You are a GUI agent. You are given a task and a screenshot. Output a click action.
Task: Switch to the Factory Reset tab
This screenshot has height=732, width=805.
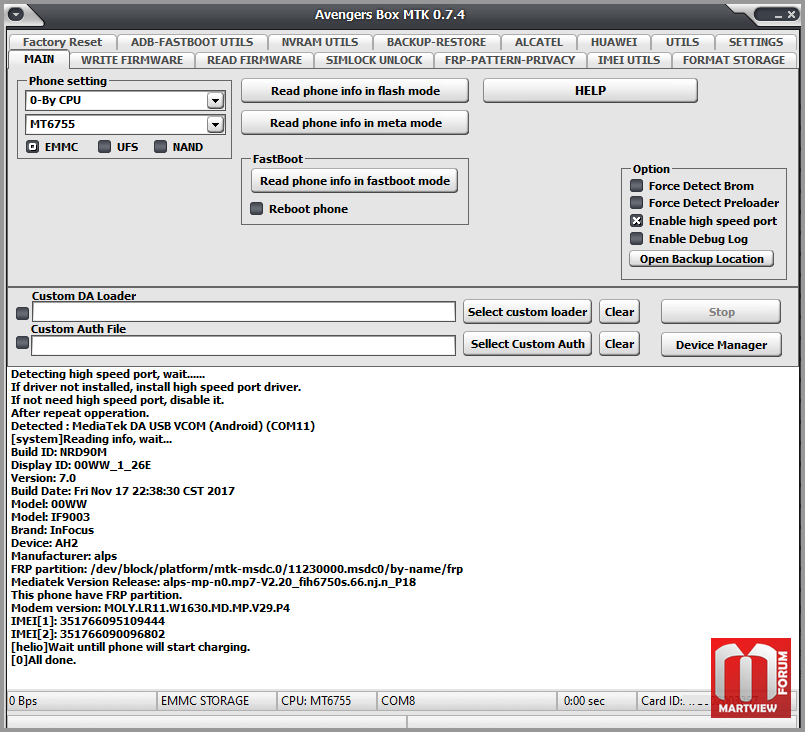point(63,42)
